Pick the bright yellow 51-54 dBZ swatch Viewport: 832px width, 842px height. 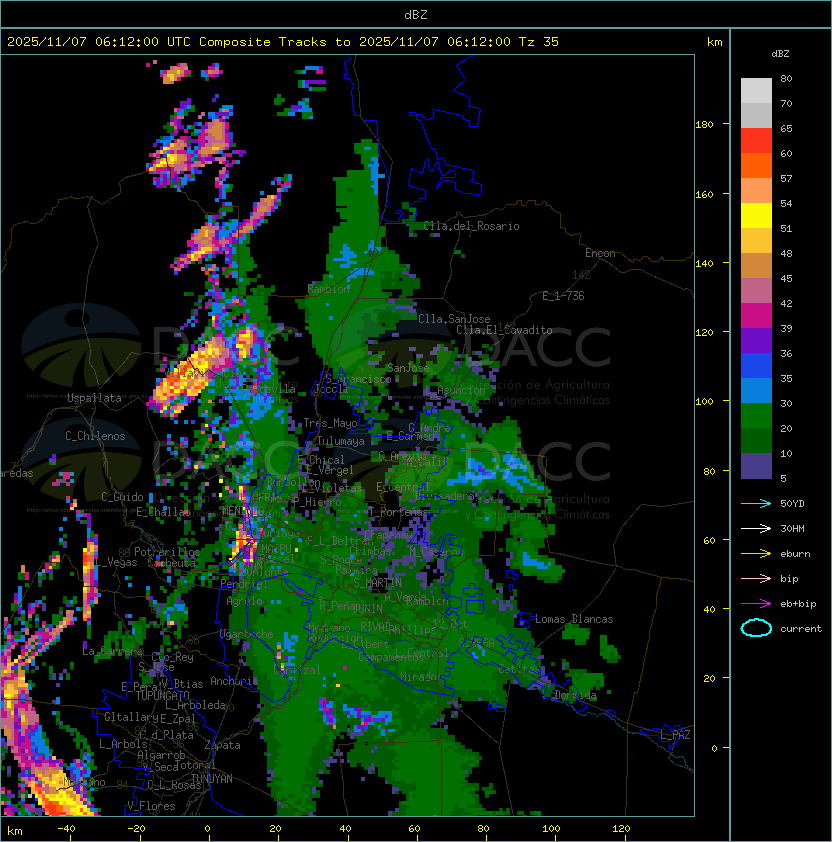click(x=756, y=216)
